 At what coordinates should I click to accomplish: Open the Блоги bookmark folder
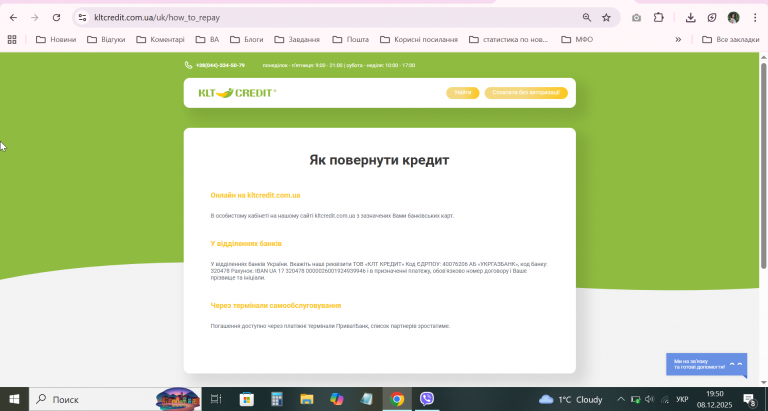246,40
